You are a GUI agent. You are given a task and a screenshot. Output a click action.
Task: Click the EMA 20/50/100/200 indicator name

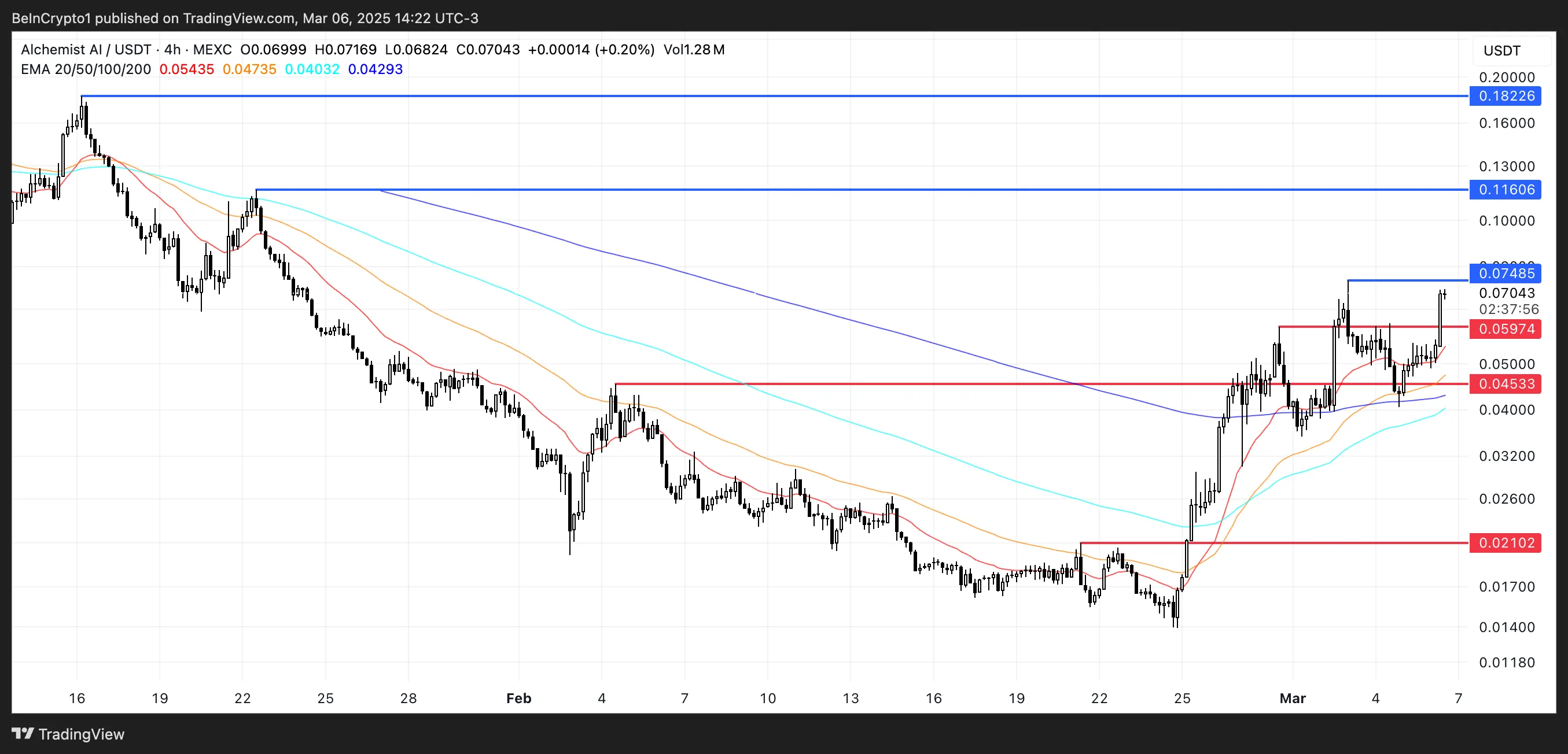click(85, 69)
